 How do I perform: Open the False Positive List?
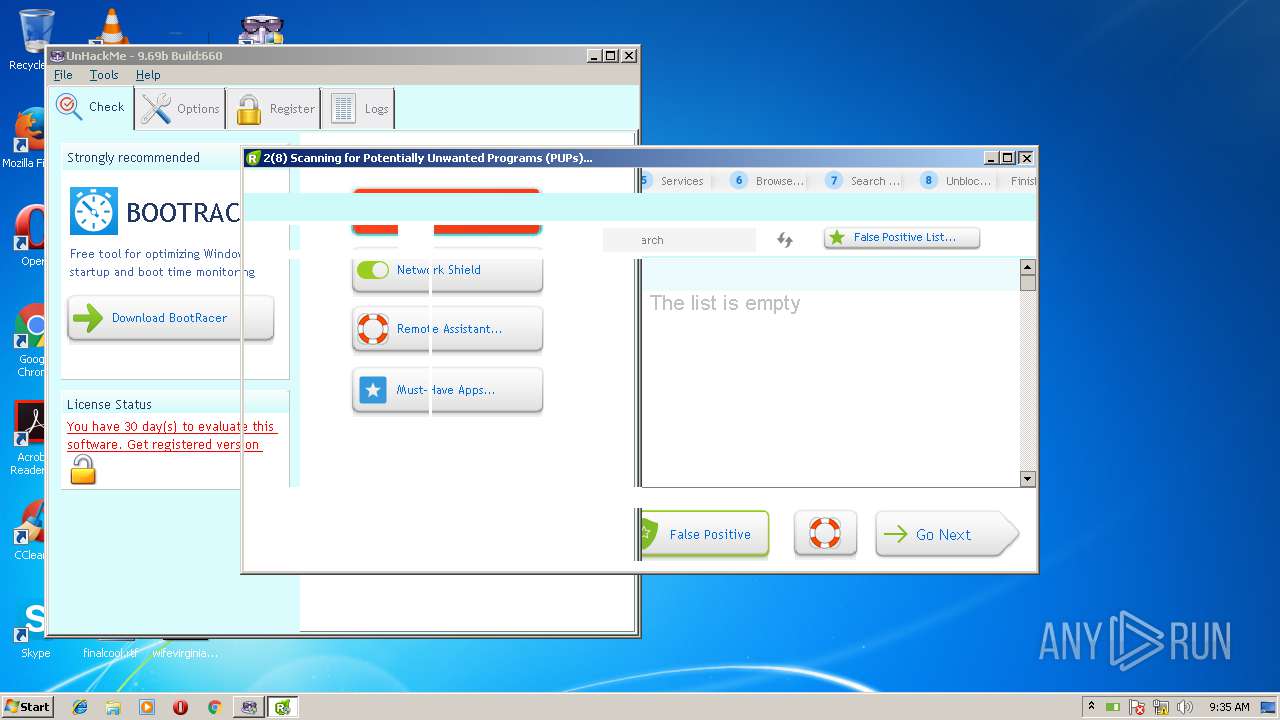tap(902, 238)
